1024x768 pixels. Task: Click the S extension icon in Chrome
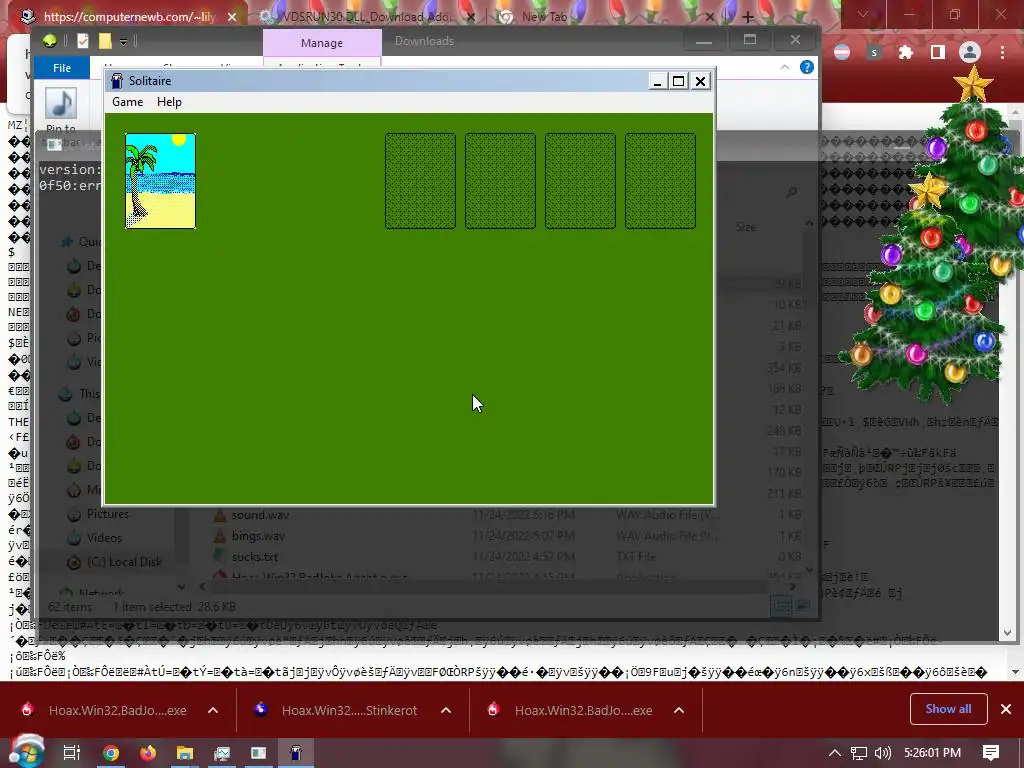(x=874, y=52)
